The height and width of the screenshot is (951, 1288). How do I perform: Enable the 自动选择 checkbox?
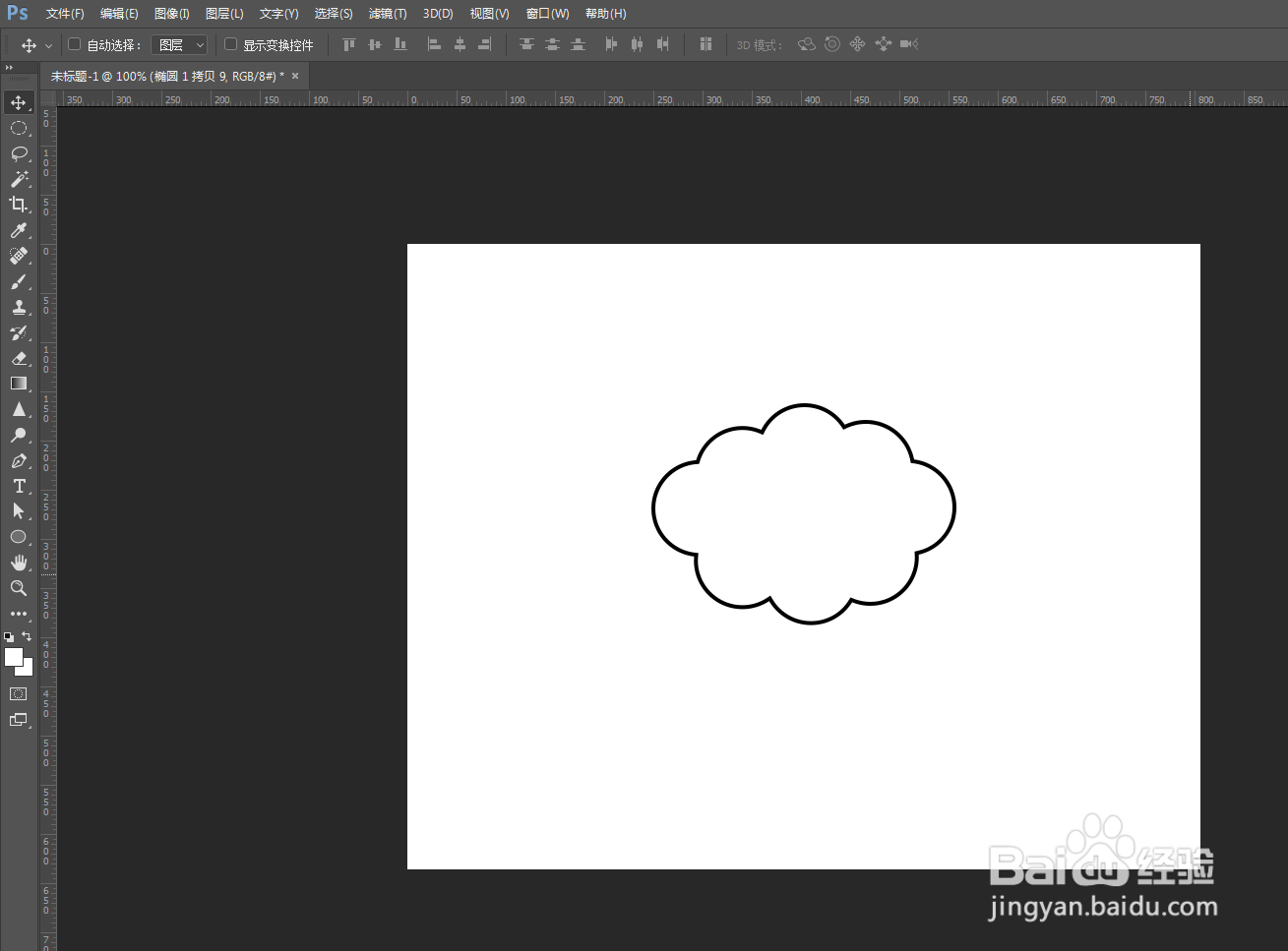[x=74, y=44]
